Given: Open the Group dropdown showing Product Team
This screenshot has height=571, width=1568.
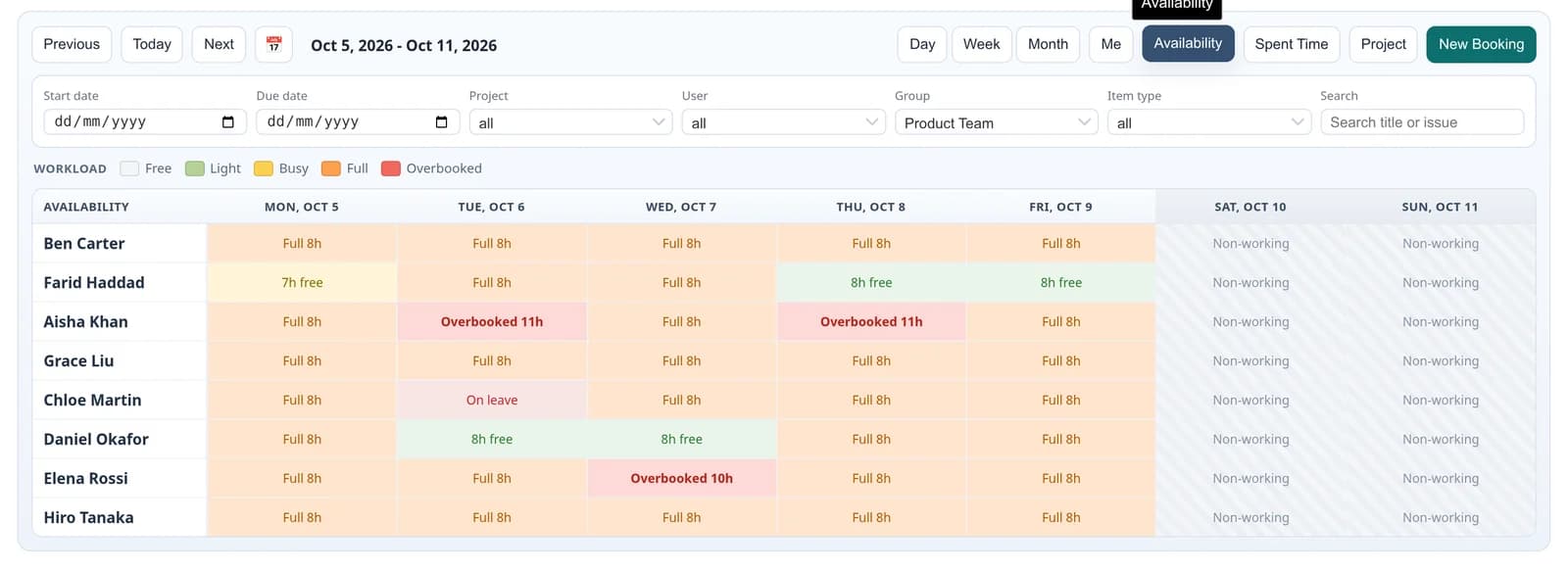Looking at the screenshot, I should click(x=997, y=122).
